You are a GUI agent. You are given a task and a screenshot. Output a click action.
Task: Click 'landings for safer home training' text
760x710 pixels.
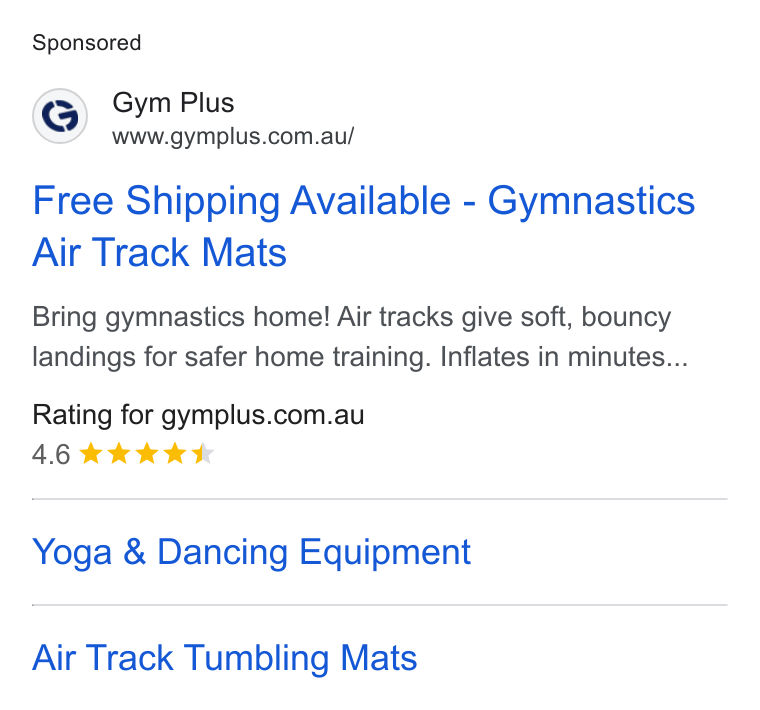pyautogui.click(x=231, y=358)
